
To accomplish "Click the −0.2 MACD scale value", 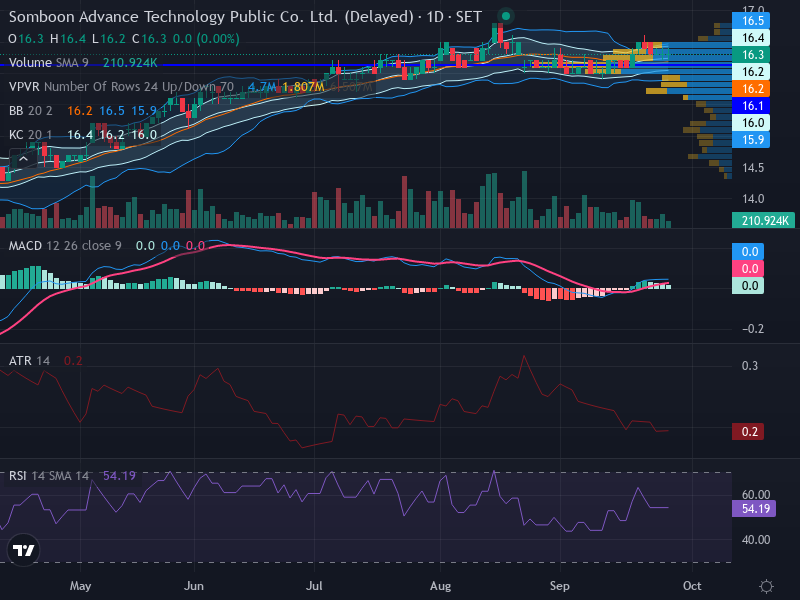I will click(x=753, y=329).
